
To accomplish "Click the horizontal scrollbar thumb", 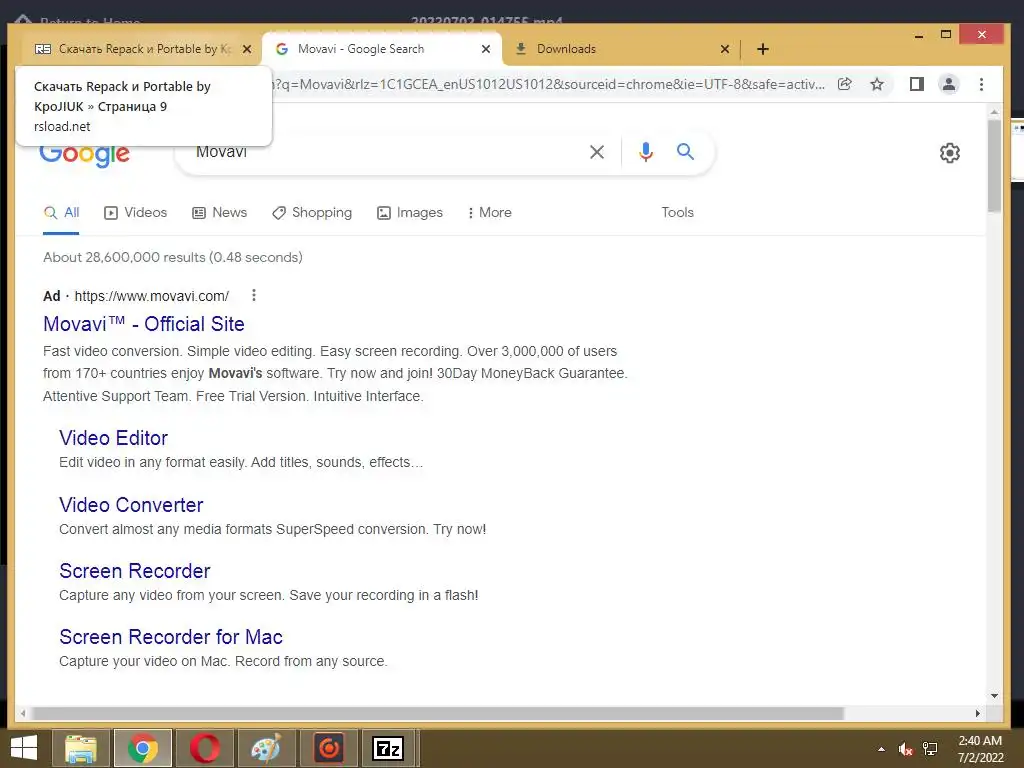I will (x=438, y=713).
